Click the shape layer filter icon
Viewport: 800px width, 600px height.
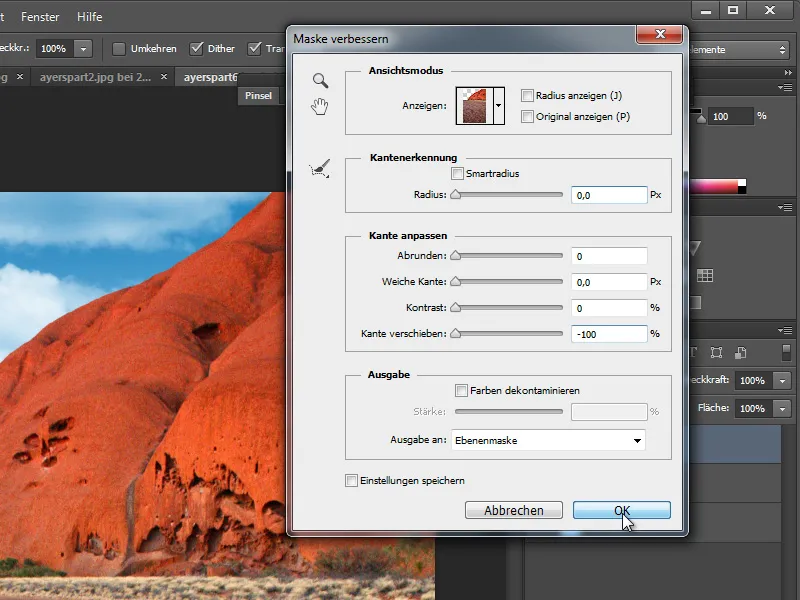(x=716, y=353)
